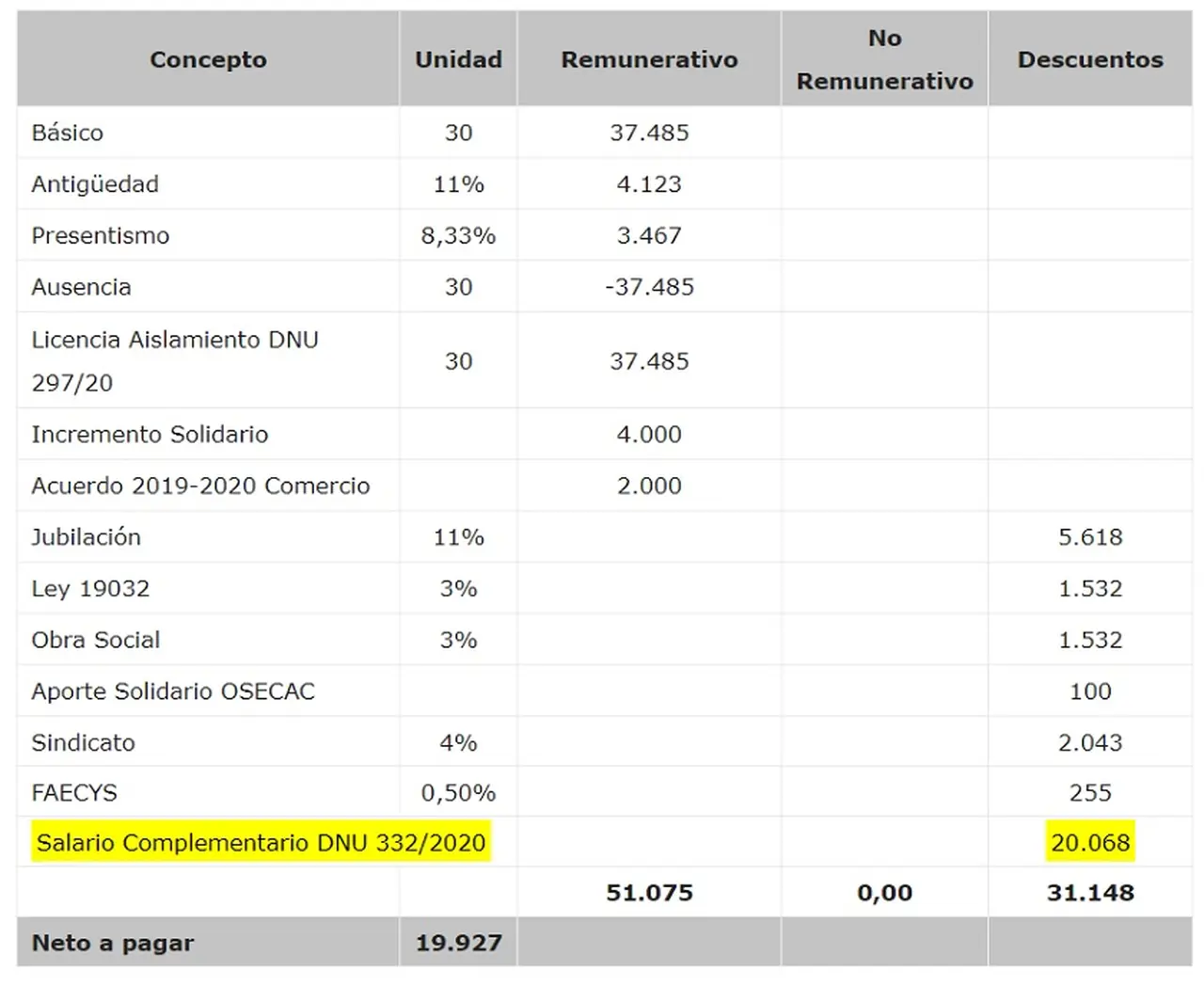Image resolution: width=1204 pixels, height=986 pixels.
Task: Select highlighted Salario Complementario DNU 332/2020
Action: click(261, 843)
